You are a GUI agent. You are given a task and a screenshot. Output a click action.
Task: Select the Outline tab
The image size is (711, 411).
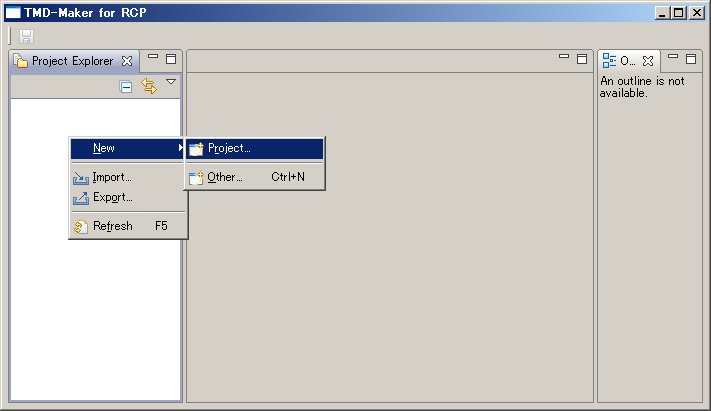point(628,61)
